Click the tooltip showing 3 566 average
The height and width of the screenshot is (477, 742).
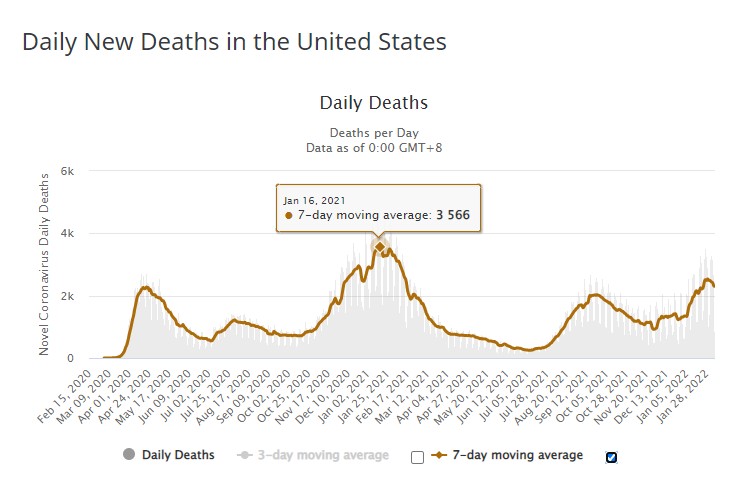coord(379,208)
